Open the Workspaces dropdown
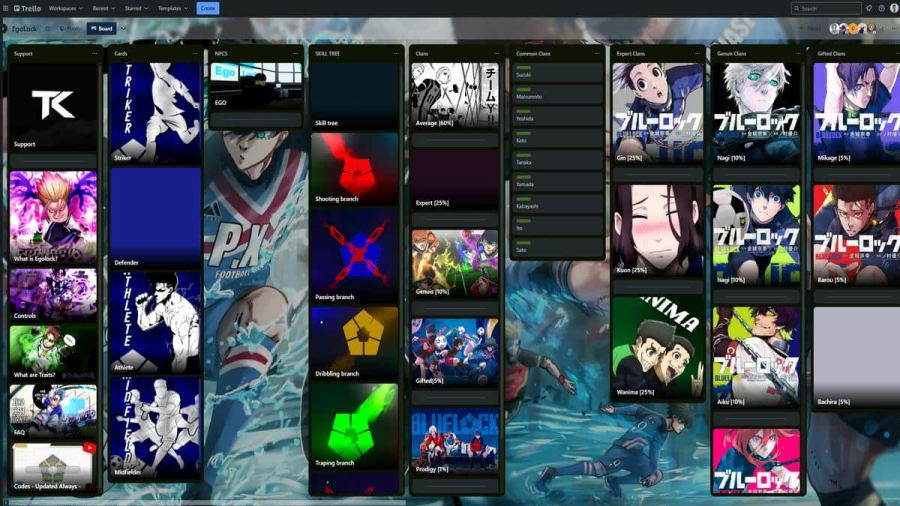Image resolution: width=900 pixels, height=506 pixels. click(x=65, y=9)
